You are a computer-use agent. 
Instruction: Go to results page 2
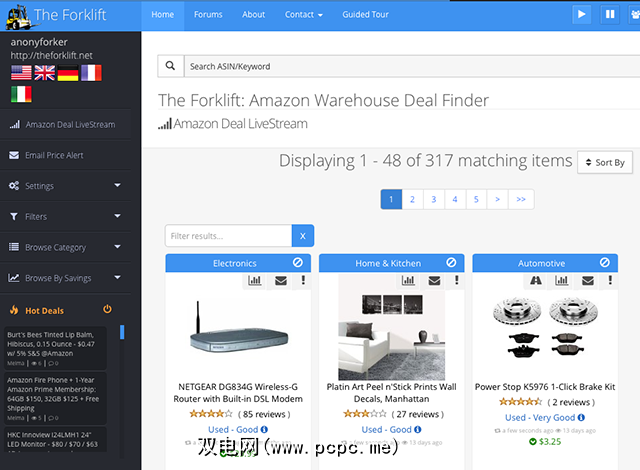pos(412,199)
